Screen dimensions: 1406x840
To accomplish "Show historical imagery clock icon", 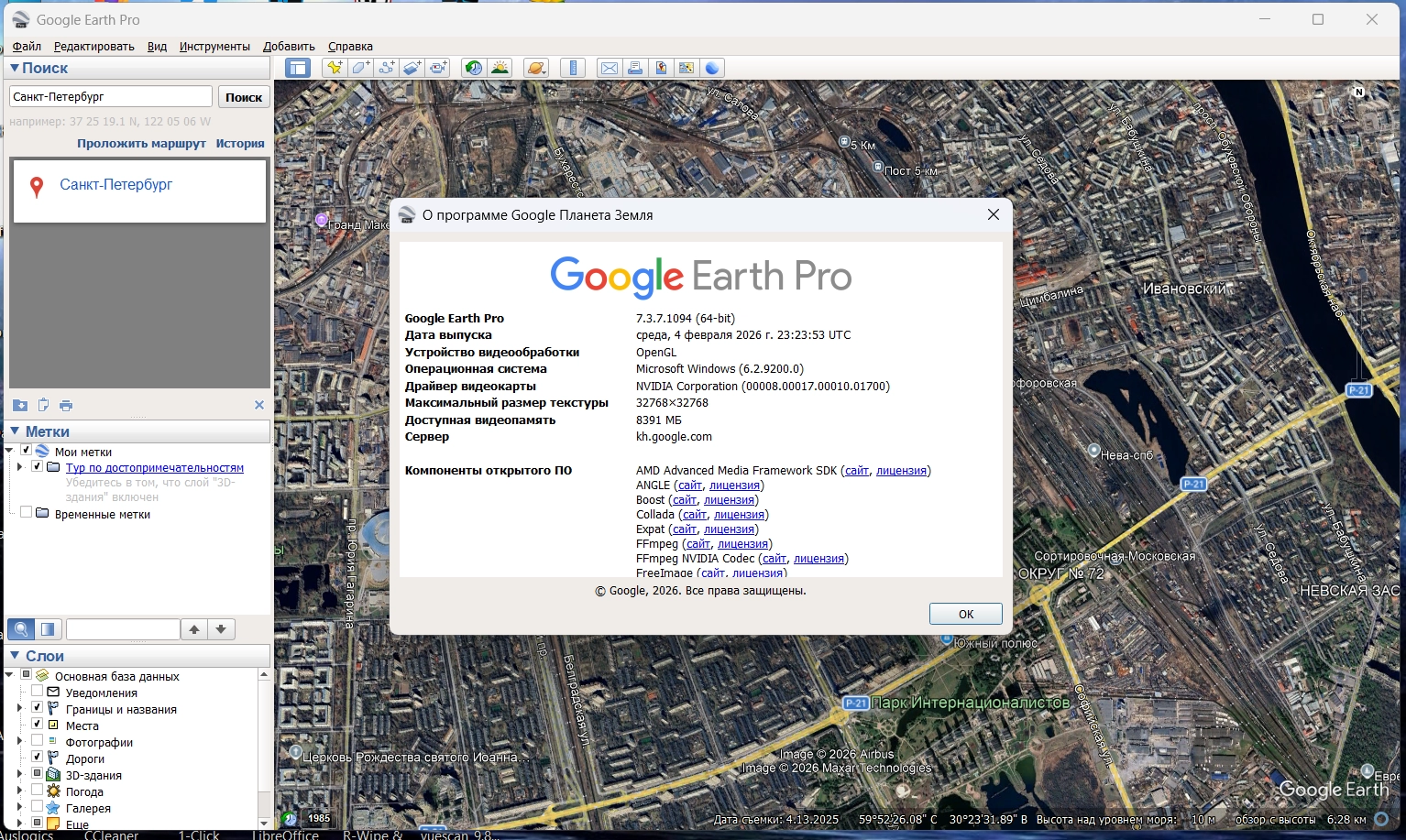I will point(473,68).
